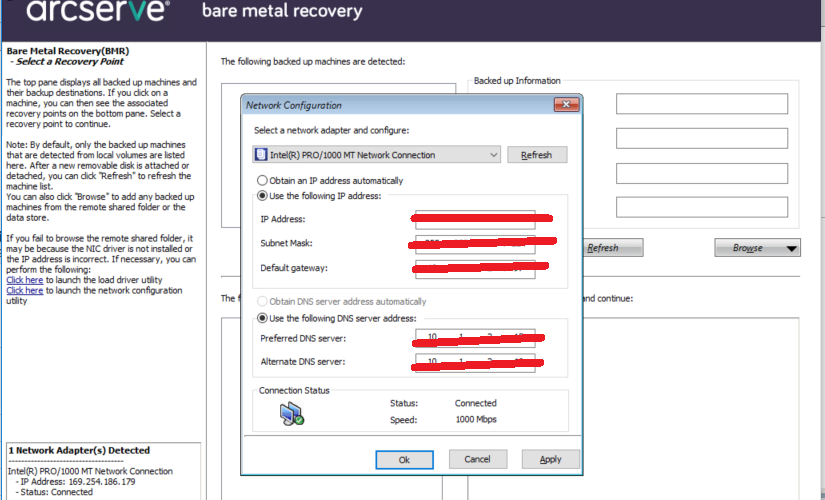
Task: Open network configuration utility link
Action: [x=25, y=291]
